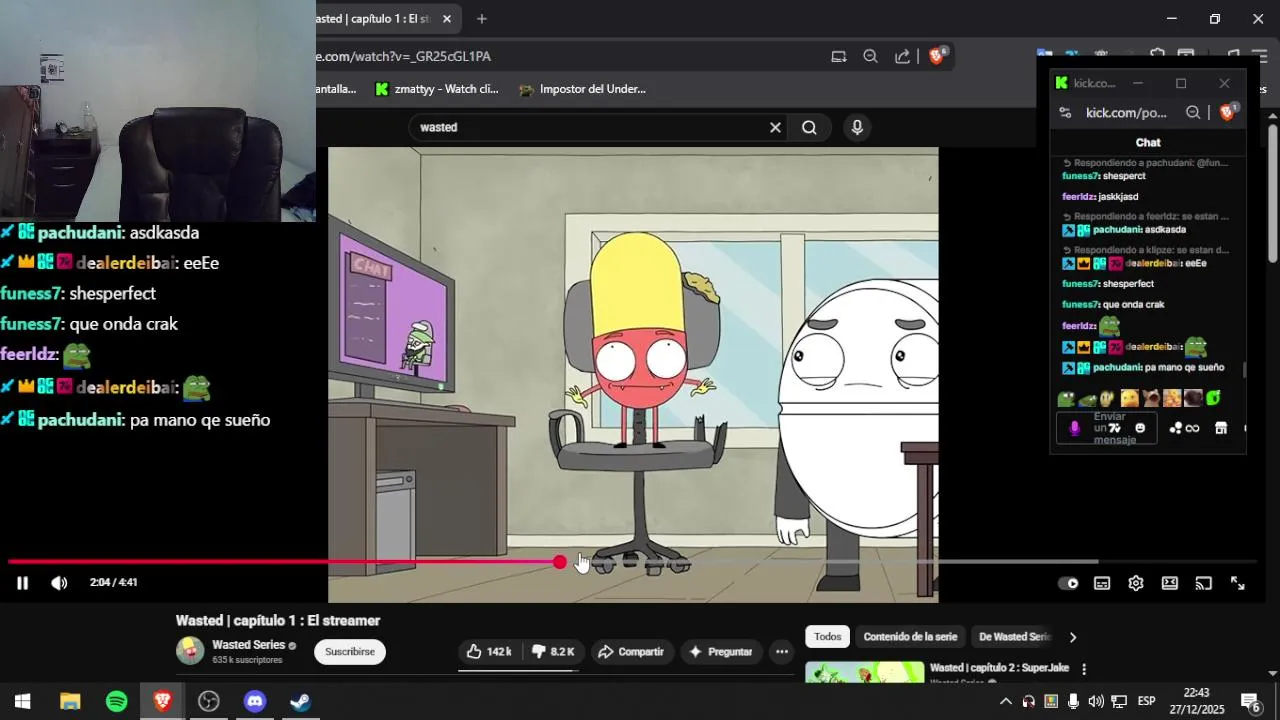Open File Explorer from taskbar

pos(69,701)
